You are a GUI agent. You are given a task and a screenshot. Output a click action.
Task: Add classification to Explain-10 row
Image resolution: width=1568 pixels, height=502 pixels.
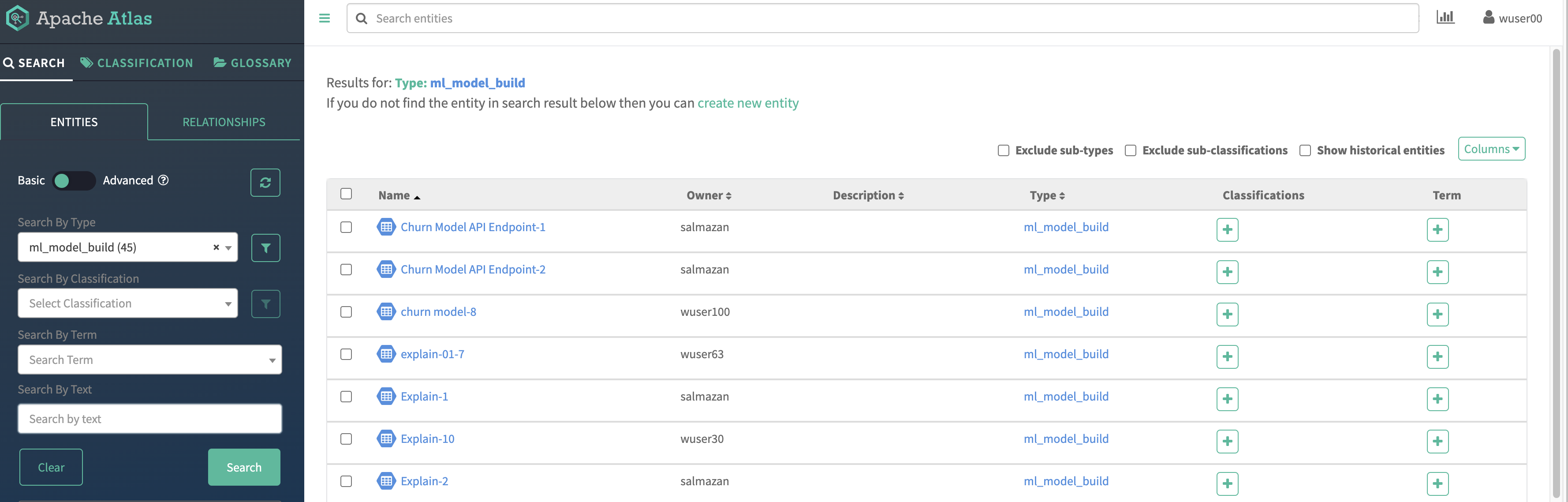tap(1227, 441)
